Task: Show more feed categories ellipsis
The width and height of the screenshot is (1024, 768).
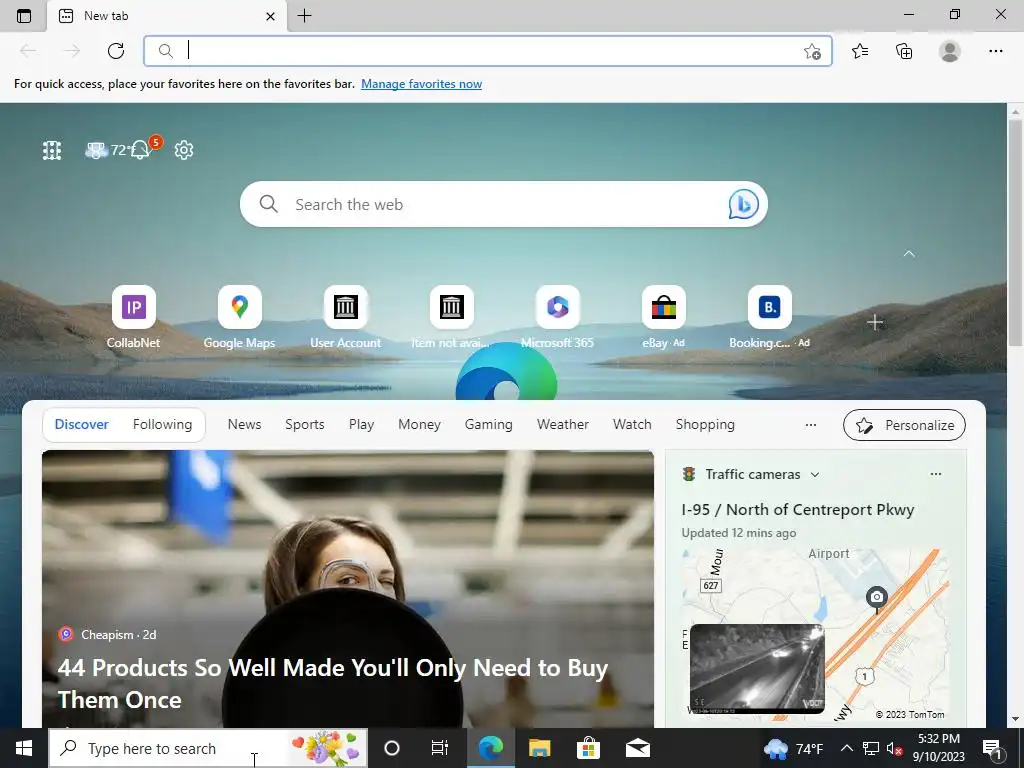Action: 811,424
